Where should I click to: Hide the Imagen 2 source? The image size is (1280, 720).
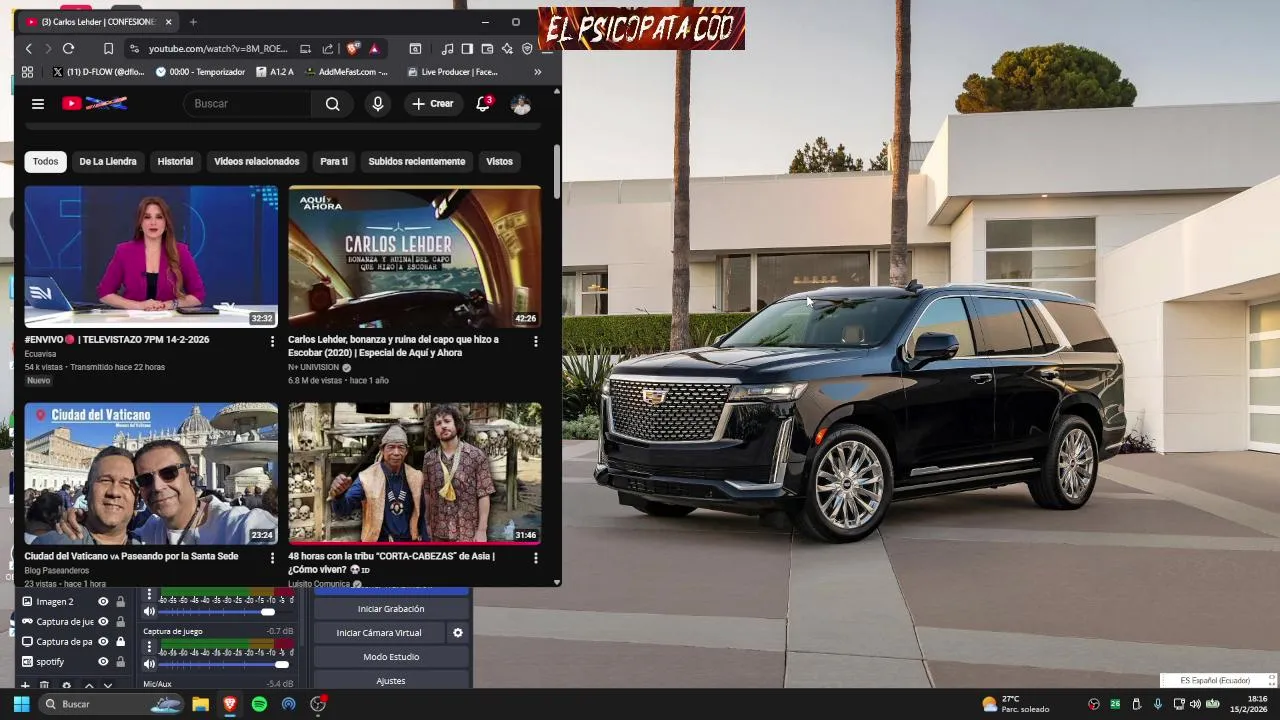[103, 602]
